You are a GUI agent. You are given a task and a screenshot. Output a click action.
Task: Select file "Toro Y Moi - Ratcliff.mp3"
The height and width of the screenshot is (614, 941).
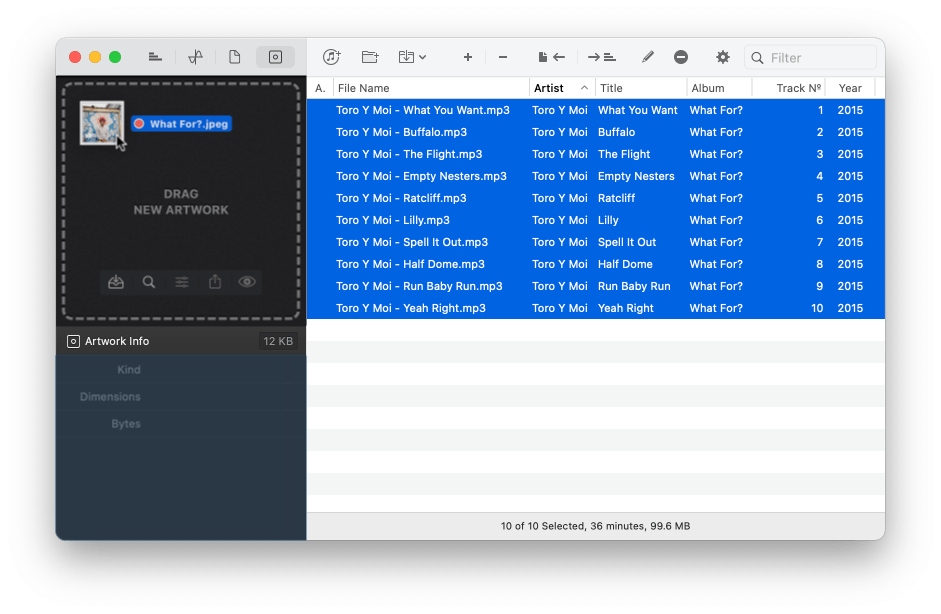(401, 198)
